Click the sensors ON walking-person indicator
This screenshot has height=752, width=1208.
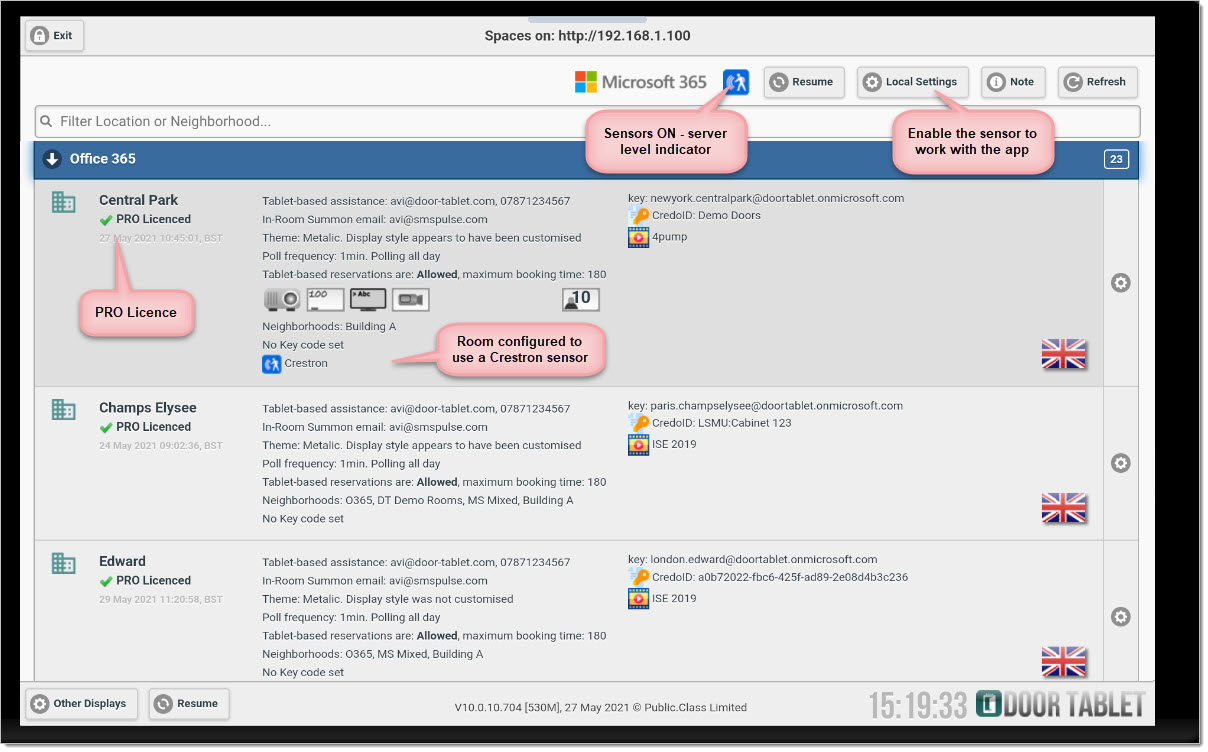(x=736, y=82)
